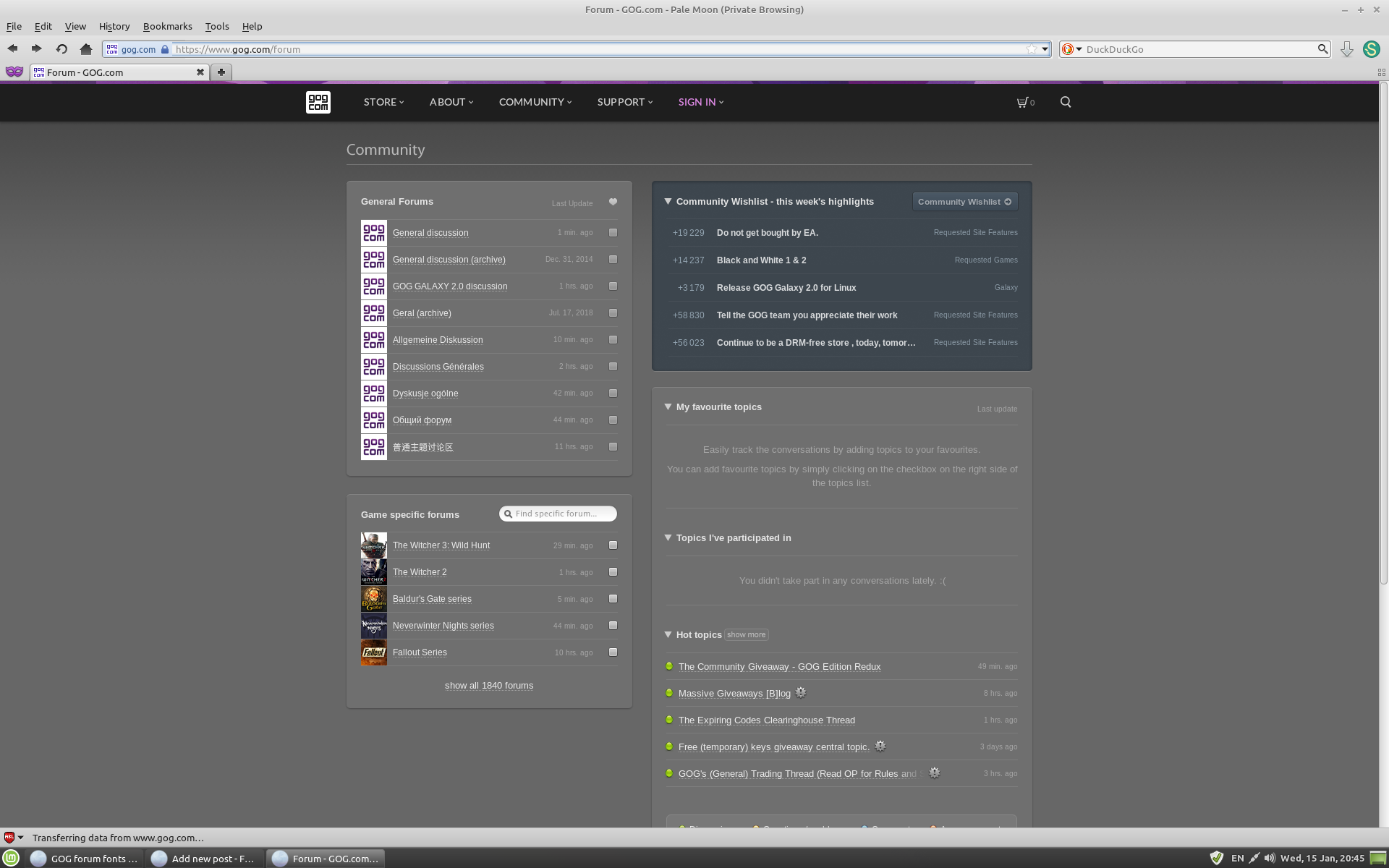Click the DuckDuckGo search magnifier button
The width and height of the screenshot is (1389, 868).
tap(1322, 49)
